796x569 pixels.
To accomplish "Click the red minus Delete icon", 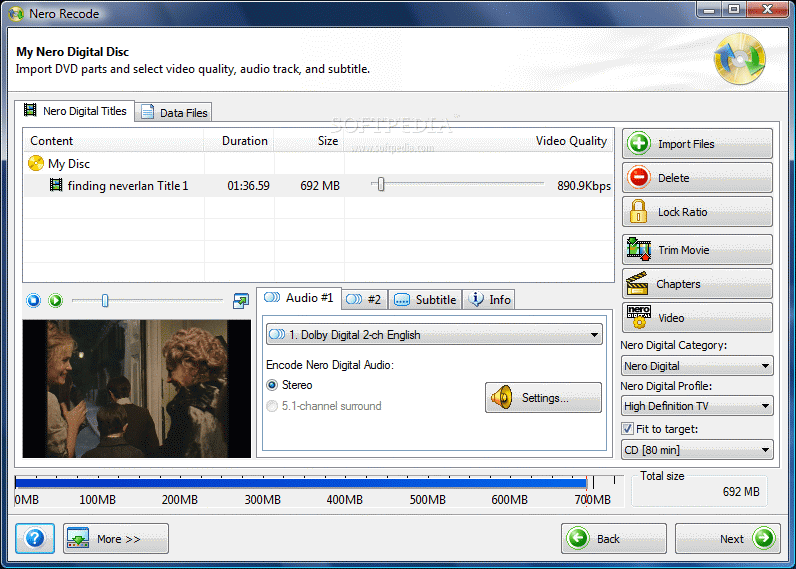I will [639, 178].
